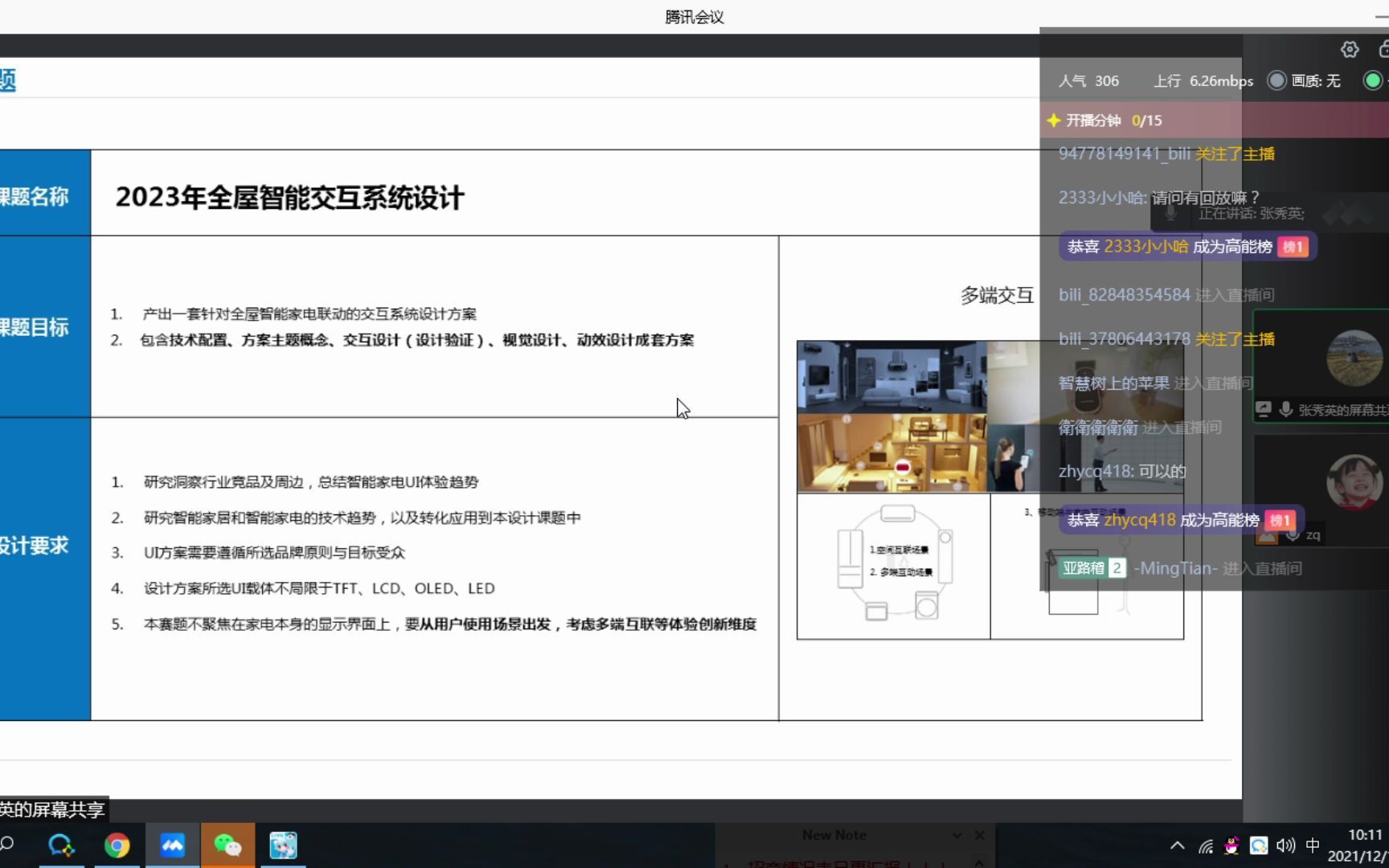
Task: Click the 人气 306 popularity counter
Action: [x=1088, y=81]
